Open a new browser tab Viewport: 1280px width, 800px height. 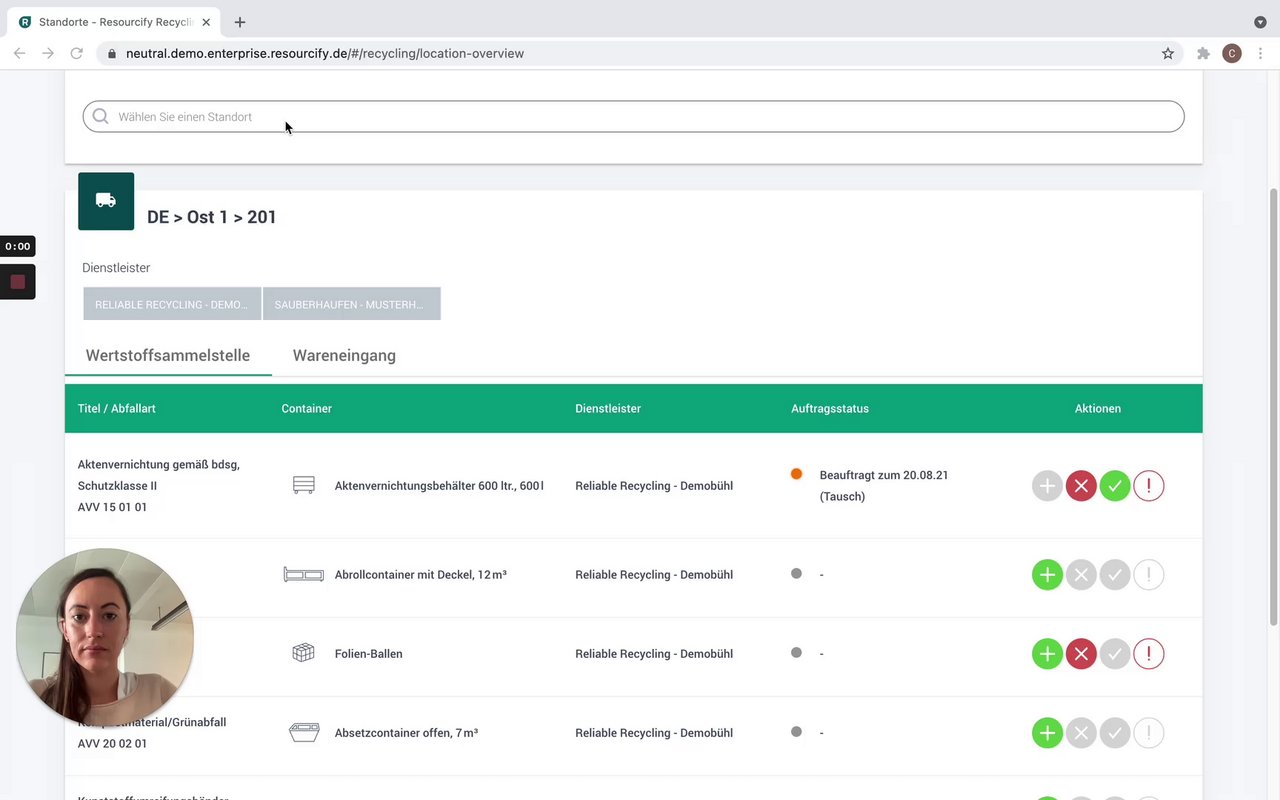[240, 22]
